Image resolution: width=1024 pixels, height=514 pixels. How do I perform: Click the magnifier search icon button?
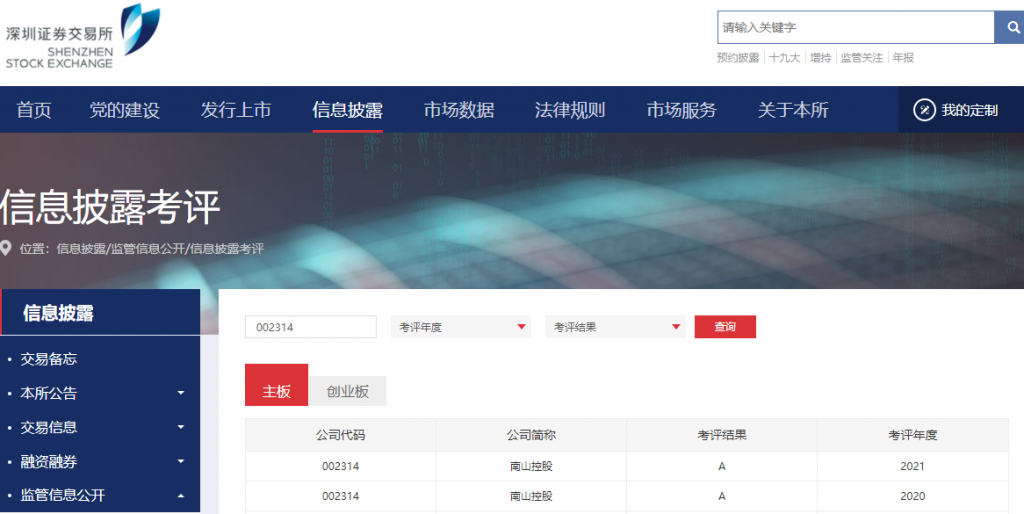click(x=1008, y=27)
